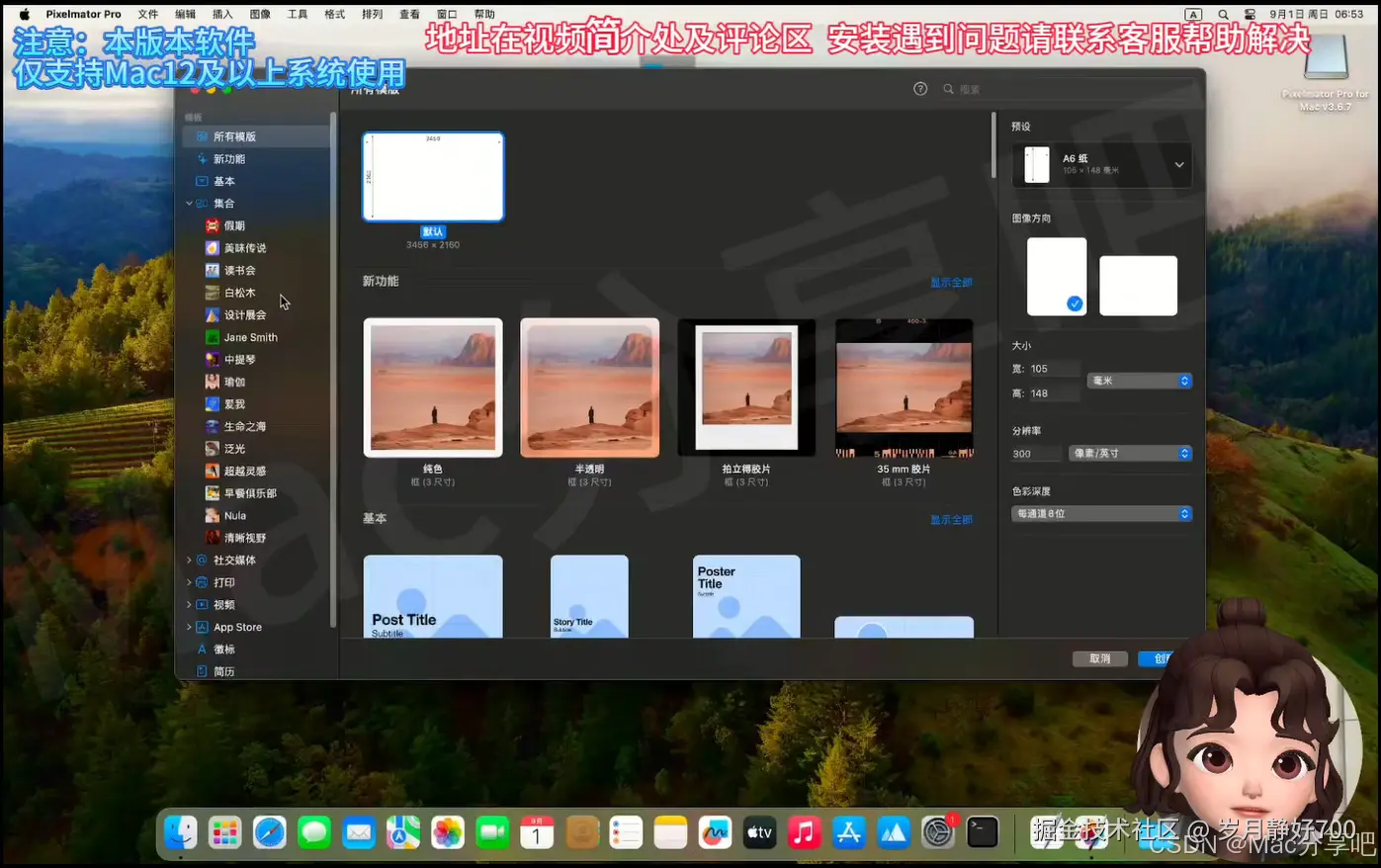Image resolution: width=1381 pixels, height=868 pixels.
Task: Select the 瑜伽 template collection
Action: [234, 382]
